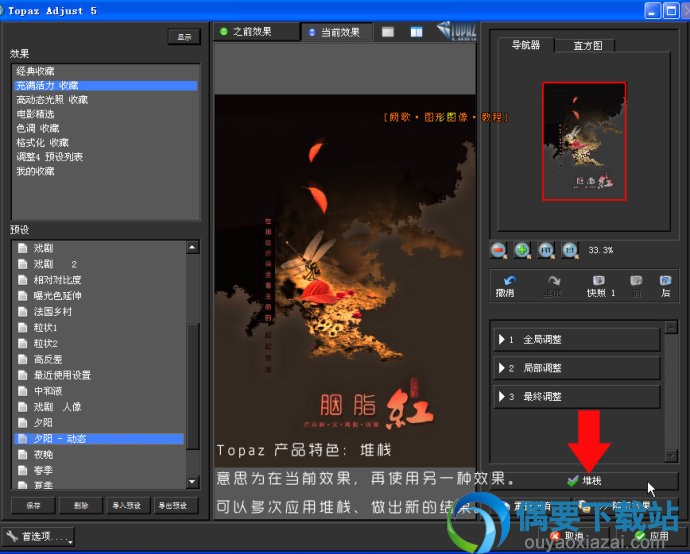The width and height of the screenshot is (690, 554).
Task: Click 导入预设 to import presets
Action: click(127, 506)
